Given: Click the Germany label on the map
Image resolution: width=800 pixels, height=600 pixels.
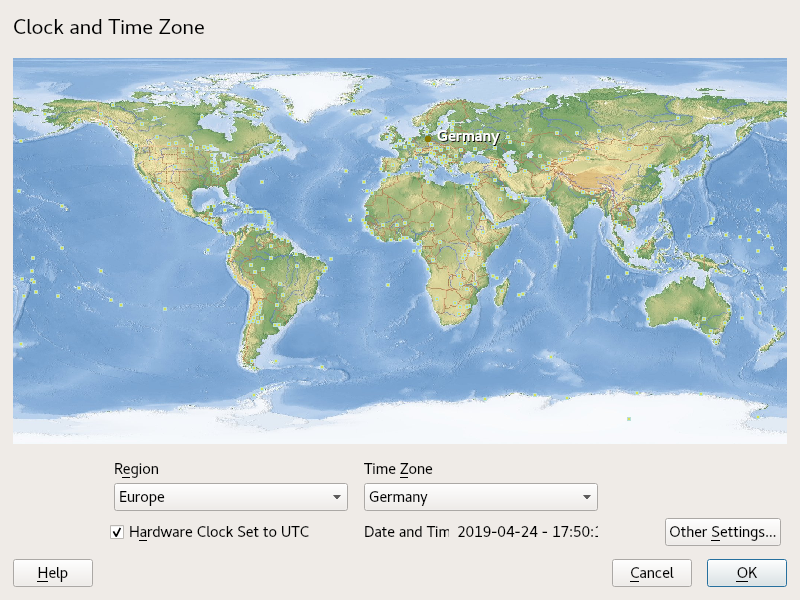Looking at the screenshot, I should 468,136.
